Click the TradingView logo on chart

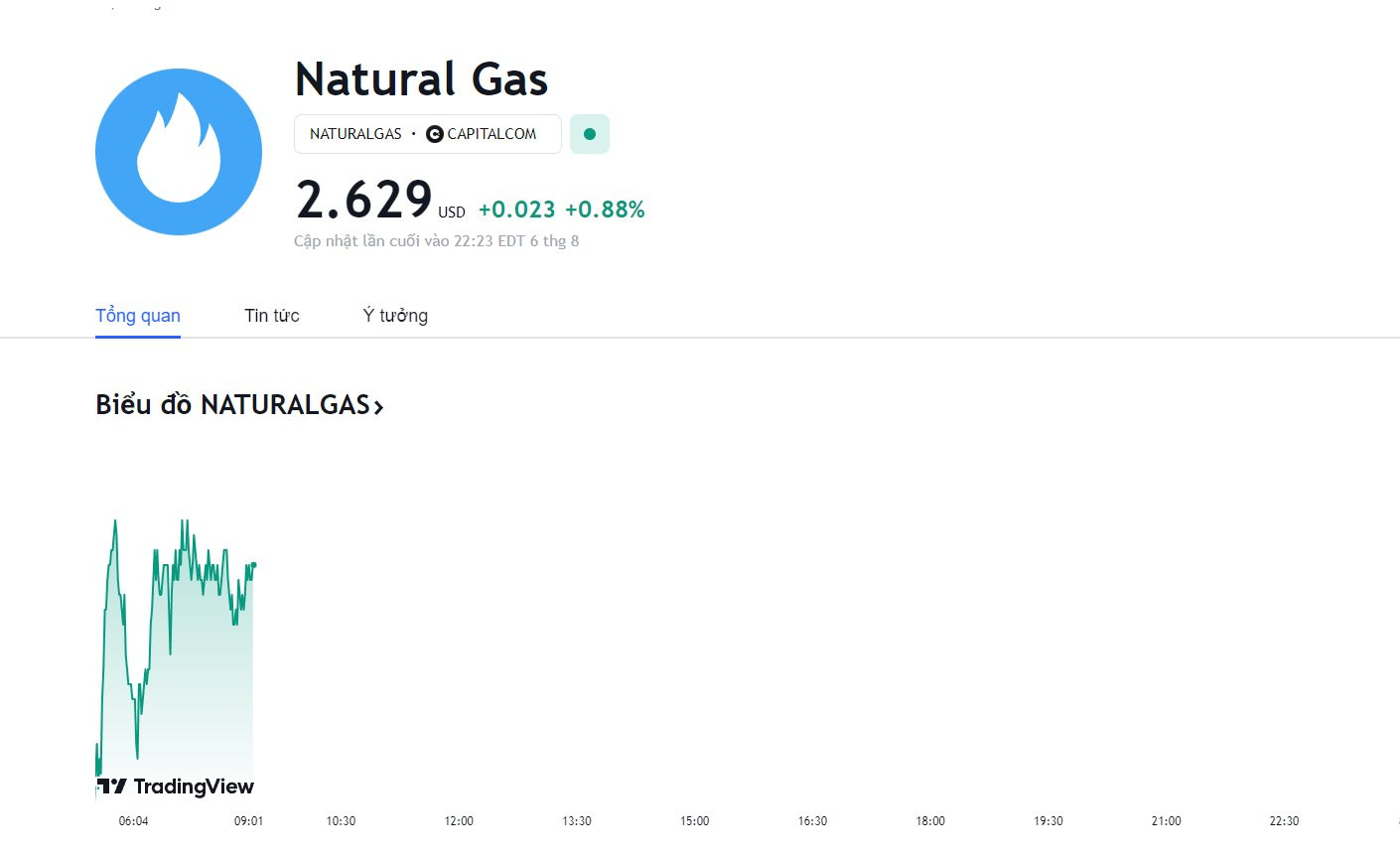(176, 786)
